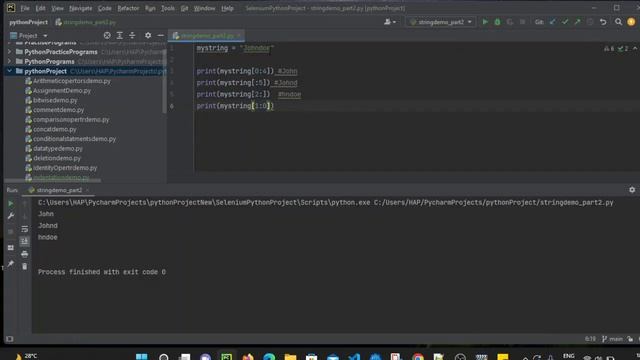
Task: Click the Rollback undo arrow icon
Action: click(603, 22)
